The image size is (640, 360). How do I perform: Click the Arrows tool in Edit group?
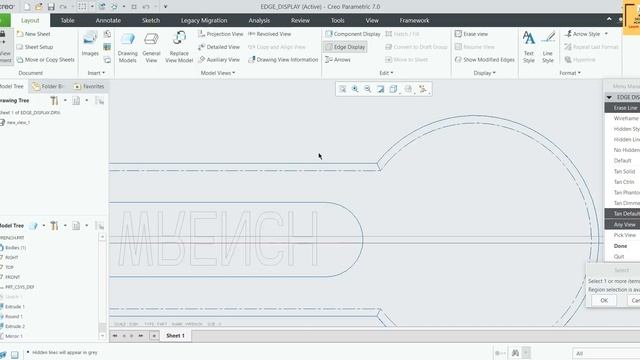coord(338,60)
